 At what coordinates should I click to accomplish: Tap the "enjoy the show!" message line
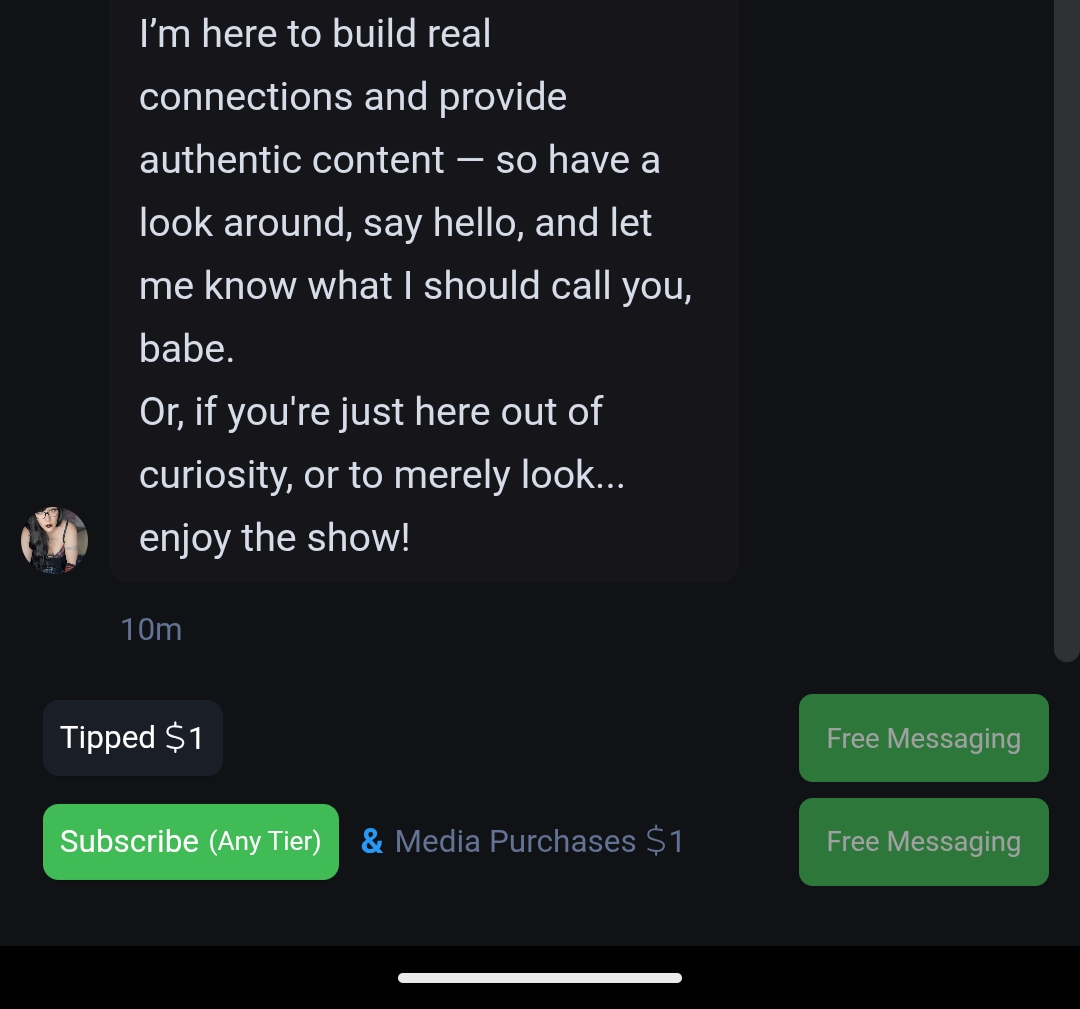tap(275, 538)
